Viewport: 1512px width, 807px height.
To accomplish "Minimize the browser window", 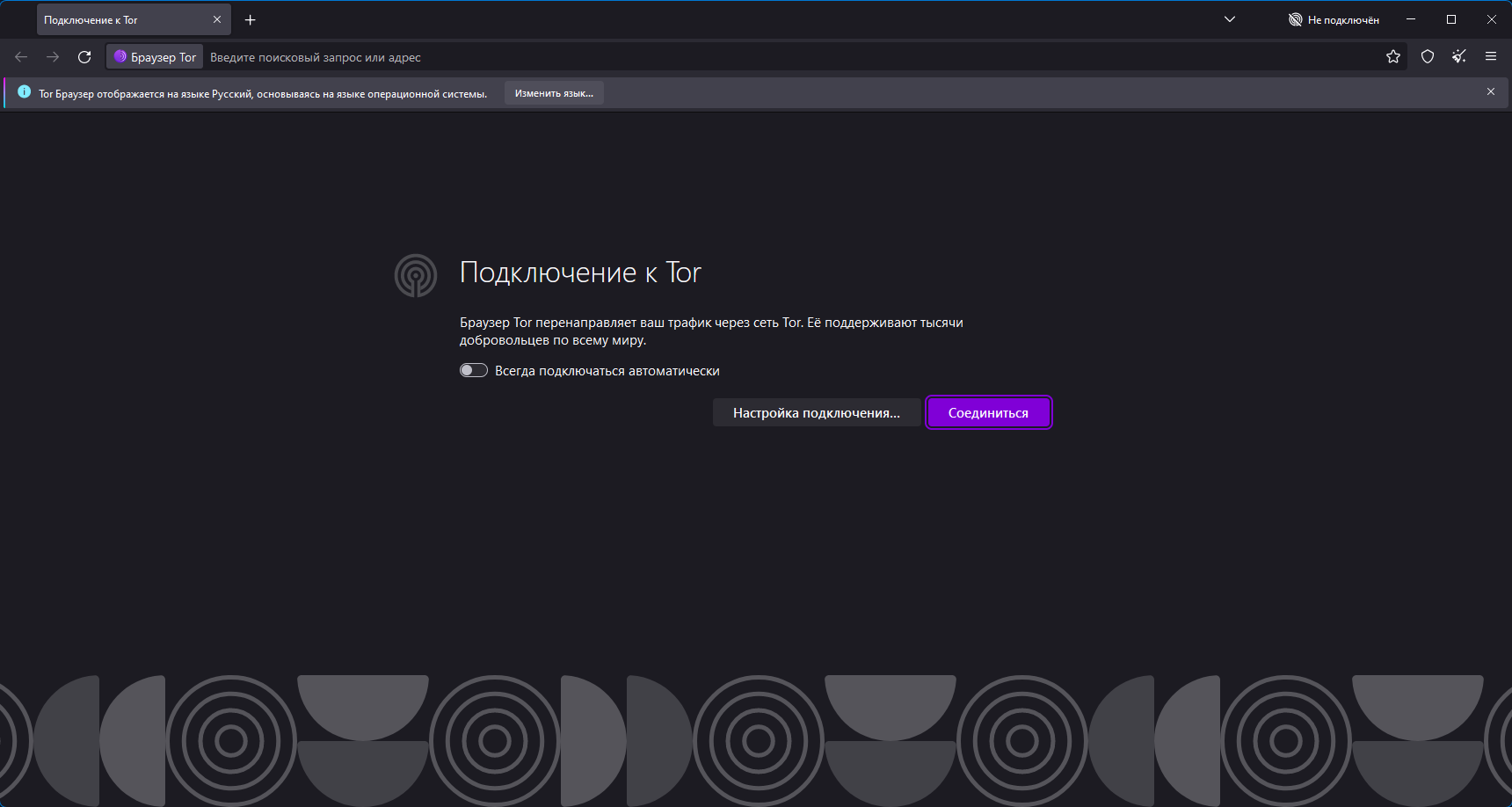I will [x=1411, y=19].
